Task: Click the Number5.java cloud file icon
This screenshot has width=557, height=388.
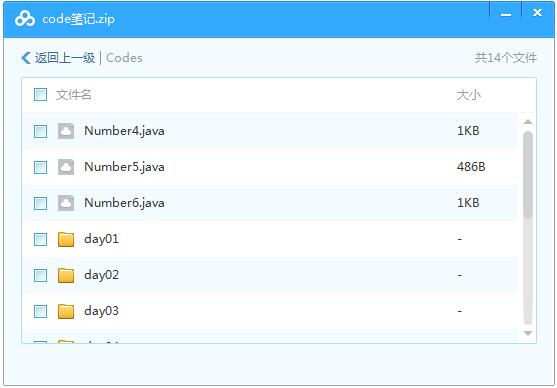Action: (x=66, y=167)
